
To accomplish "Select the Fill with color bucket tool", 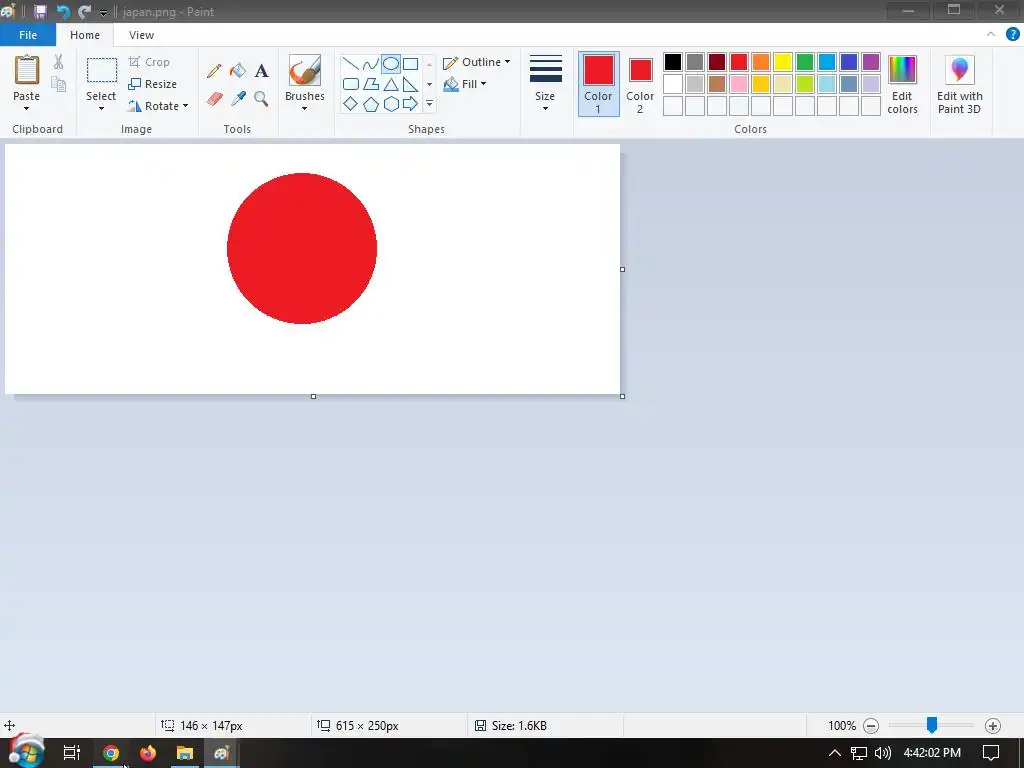I will click(x=238, y=71).
